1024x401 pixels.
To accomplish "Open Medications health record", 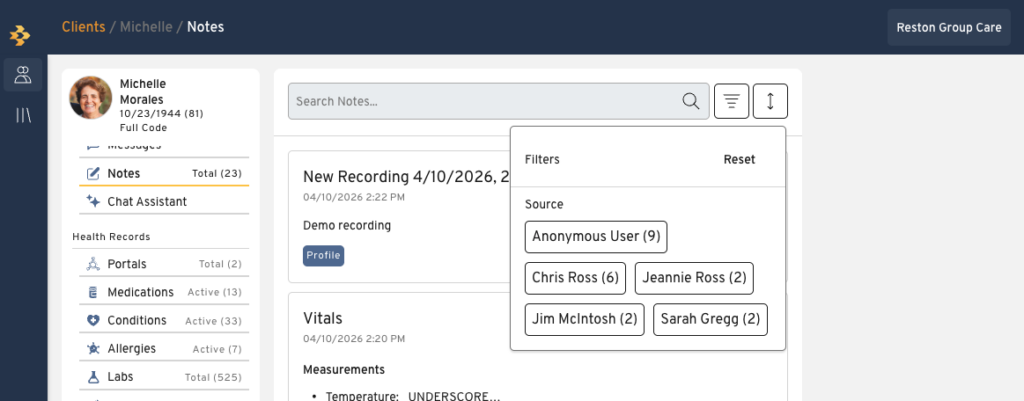I will tap(164, 293).
